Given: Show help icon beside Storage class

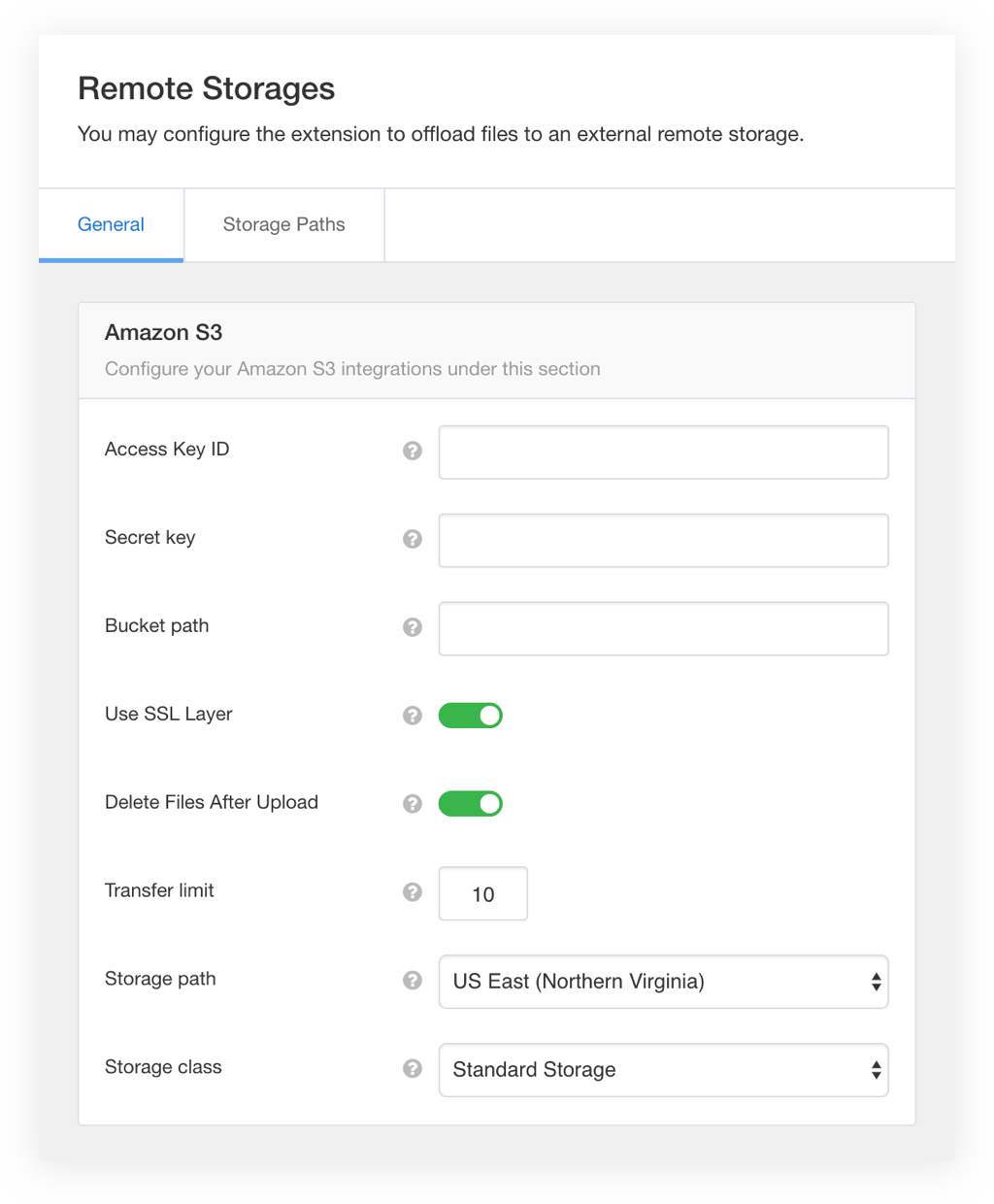Looking at the screenshot, I should pos(413,1069).
